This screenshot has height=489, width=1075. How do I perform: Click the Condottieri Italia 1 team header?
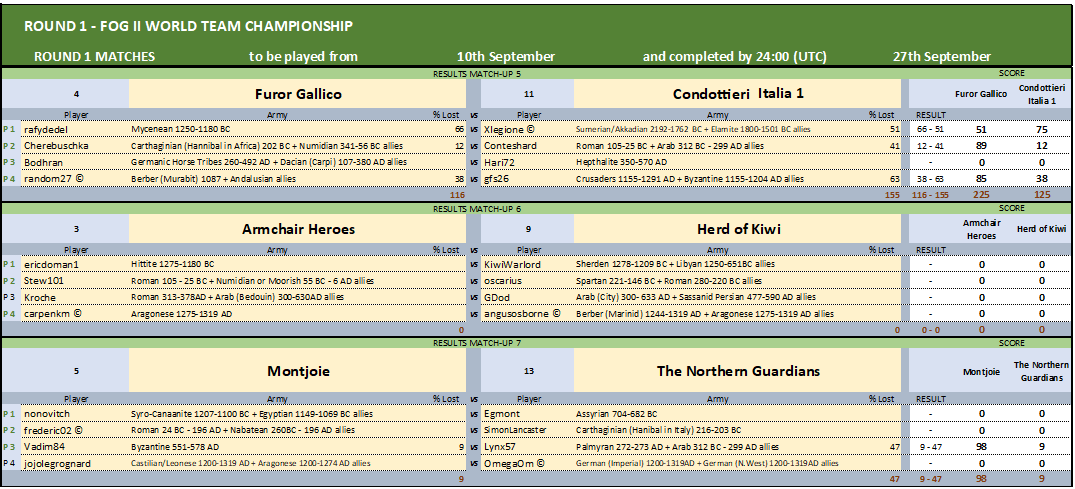[737, 93]
